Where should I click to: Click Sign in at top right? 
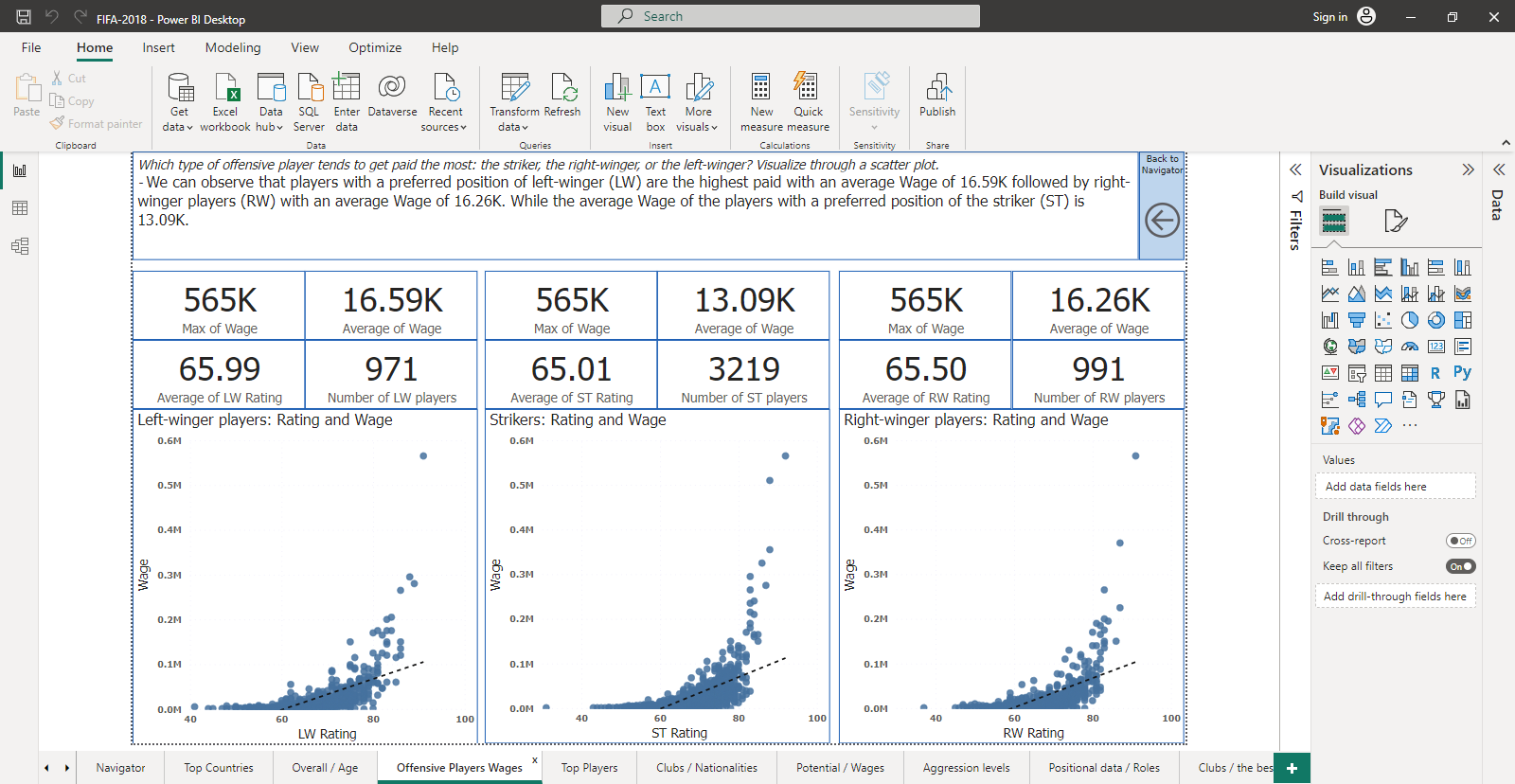(1329, 16)
